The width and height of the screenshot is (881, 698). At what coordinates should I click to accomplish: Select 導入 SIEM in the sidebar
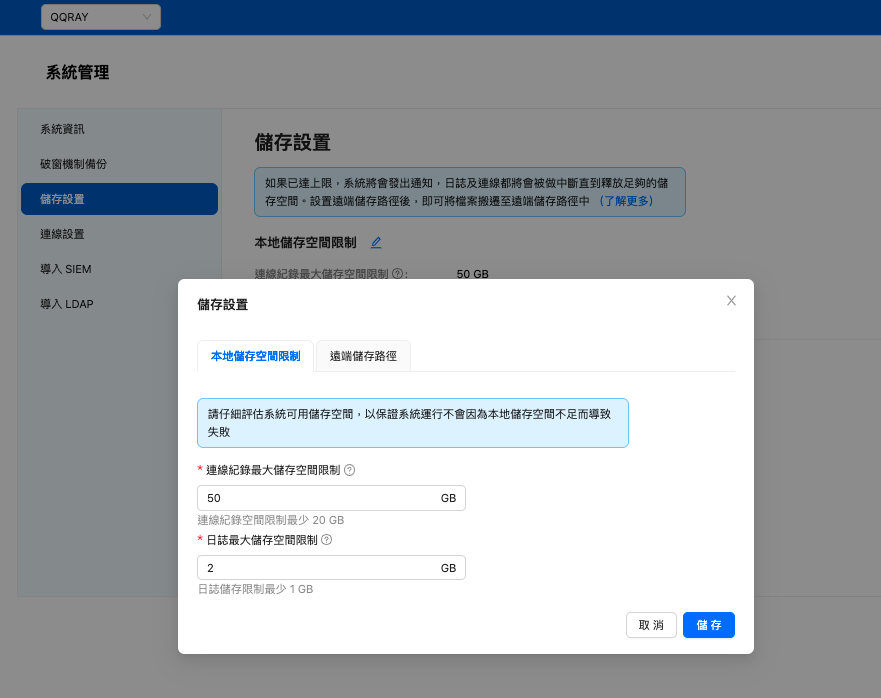tap(66, 269)
